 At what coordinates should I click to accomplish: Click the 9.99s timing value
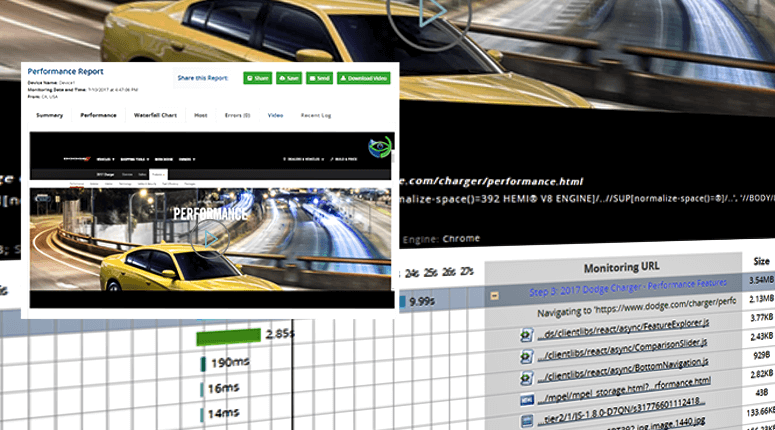(422, 301)
